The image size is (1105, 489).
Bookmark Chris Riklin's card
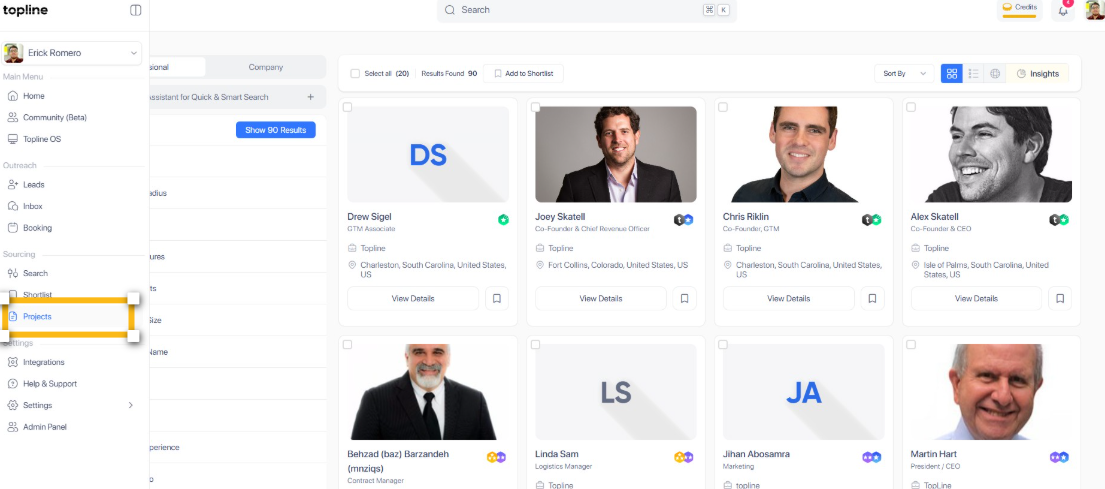click(x=872, y=299)
